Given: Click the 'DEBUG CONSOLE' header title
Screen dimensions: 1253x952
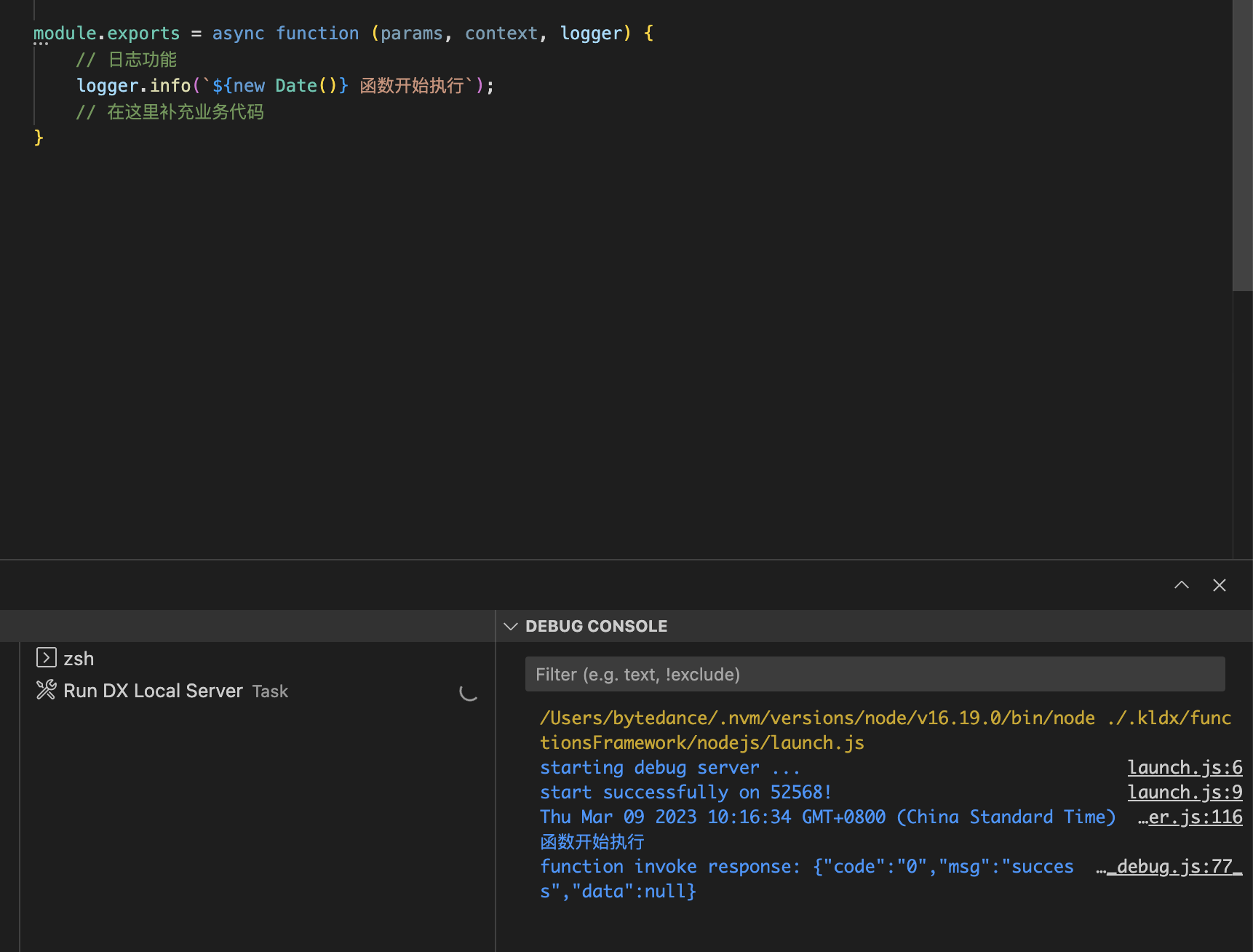Looking at the screenshot, I should point(596,626).
